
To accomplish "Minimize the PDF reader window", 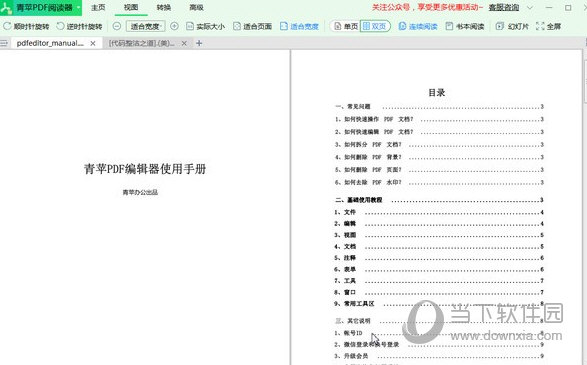I will click(549, 7).
